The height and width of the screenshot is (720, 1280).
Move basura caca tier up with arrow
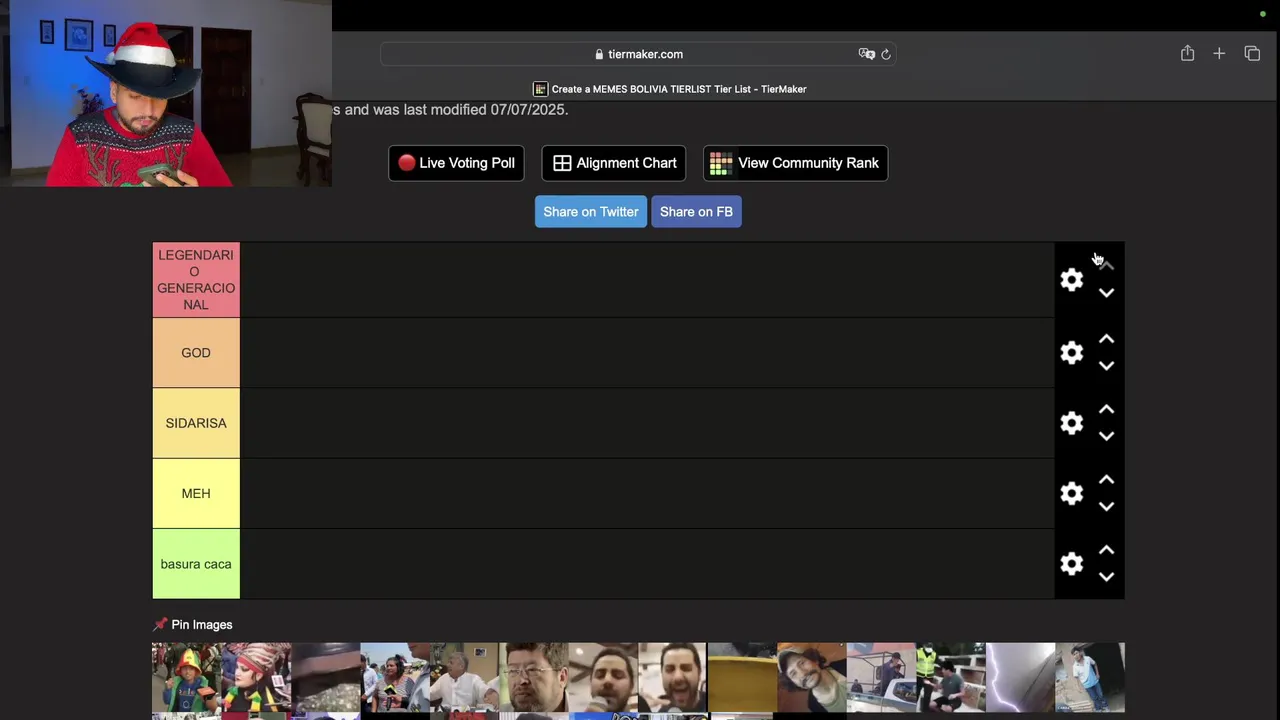coord(1106,550)
